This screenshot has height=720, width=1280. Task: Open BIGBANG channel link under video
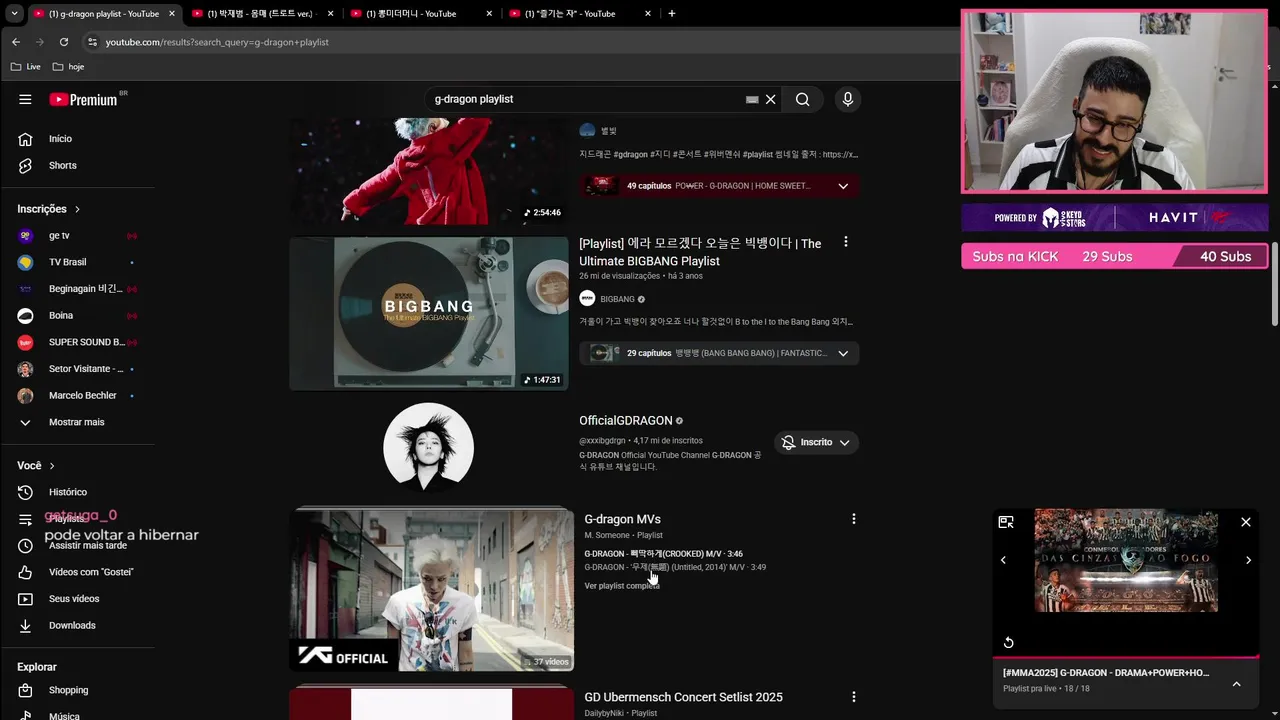pos(617,299)
